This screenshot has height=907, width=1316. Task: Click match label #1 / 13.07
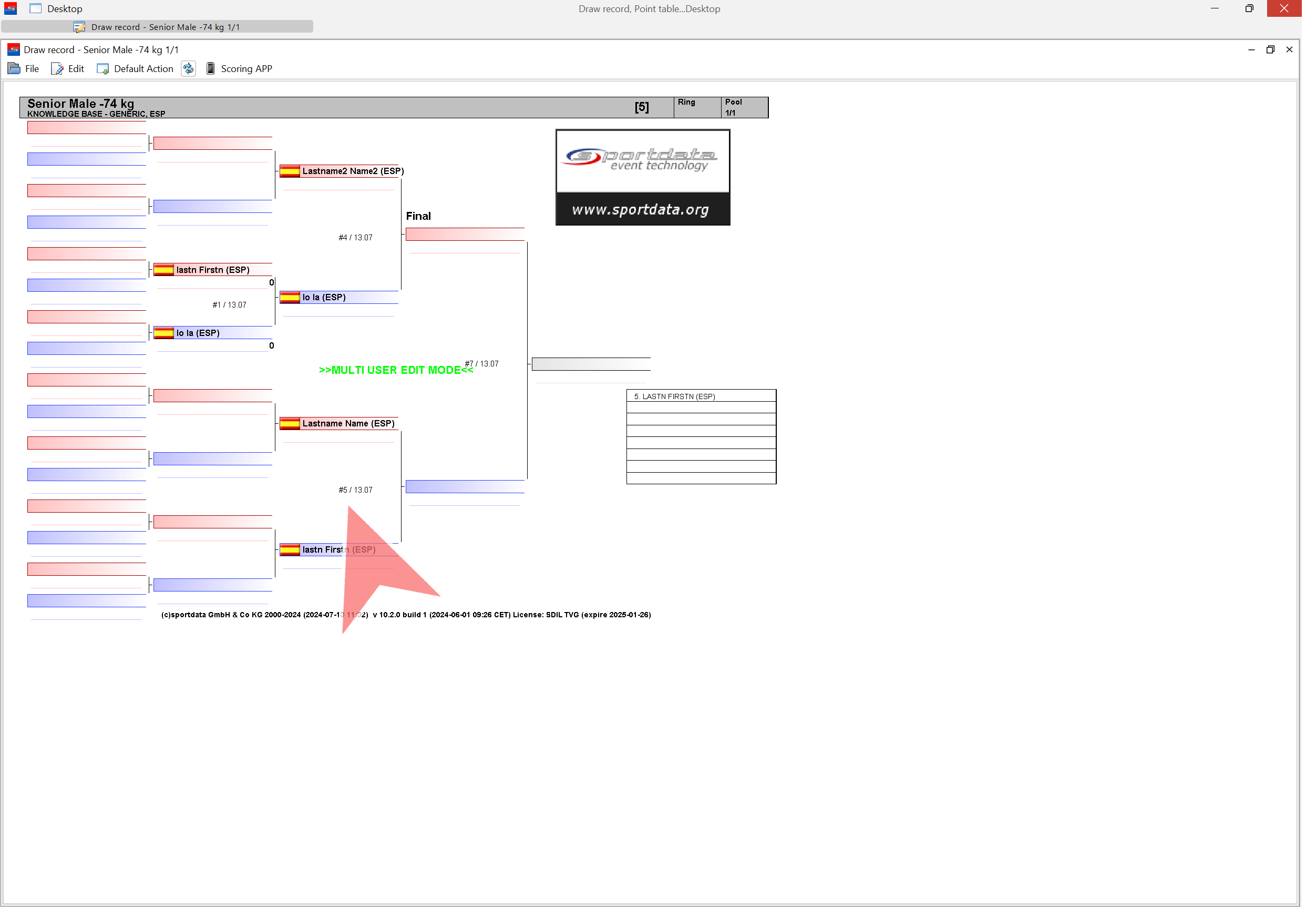click(230, 305)
